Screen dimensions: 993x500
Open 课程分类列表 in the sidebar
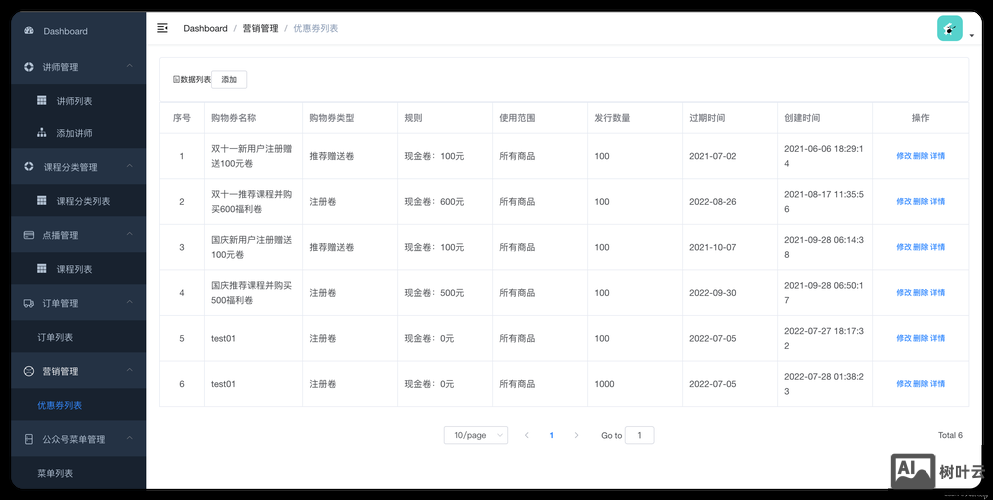click(x=83, y=201)
